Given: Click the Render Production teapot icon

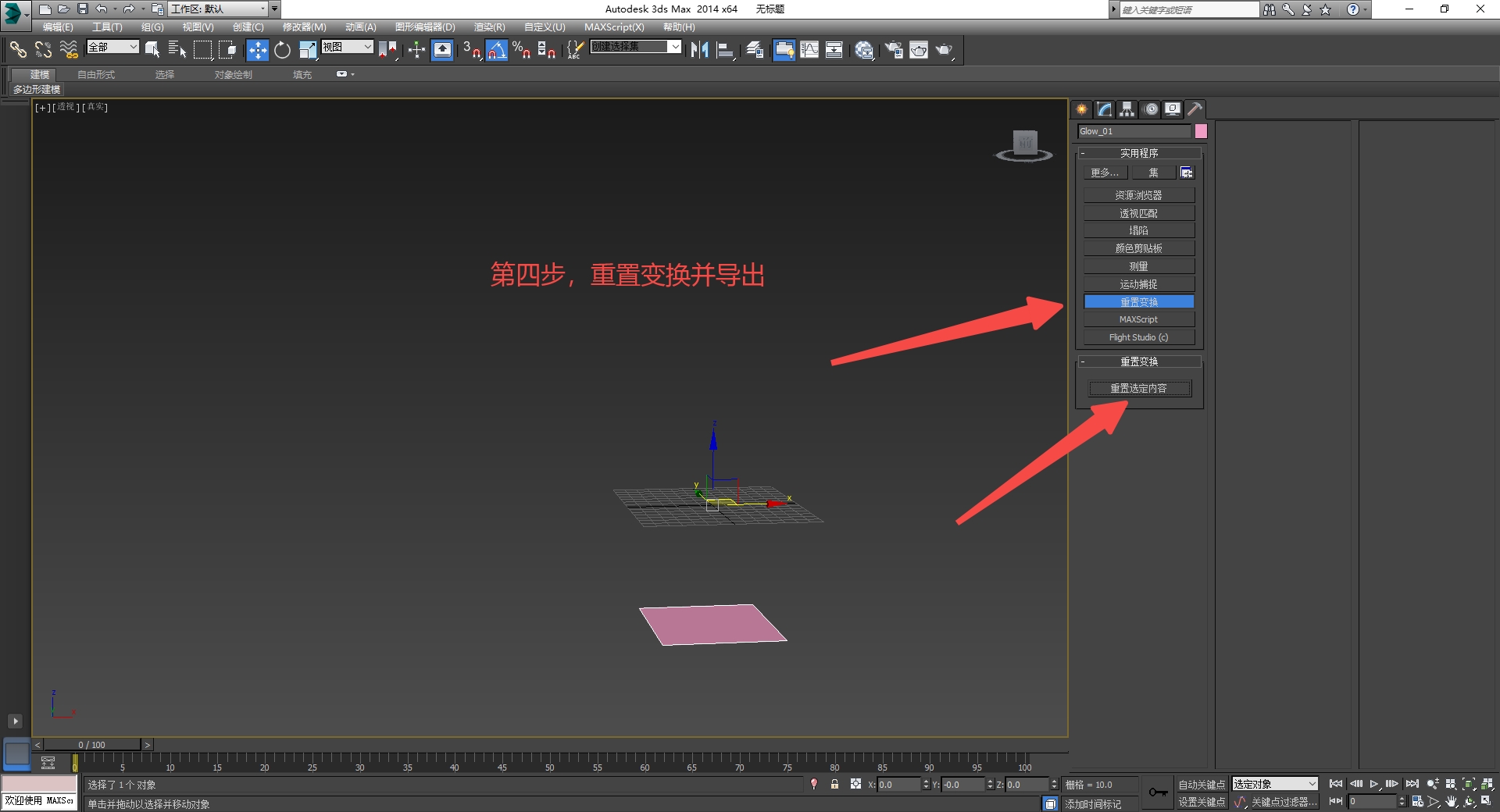Looking at the screenshot, I should [945, 50].
